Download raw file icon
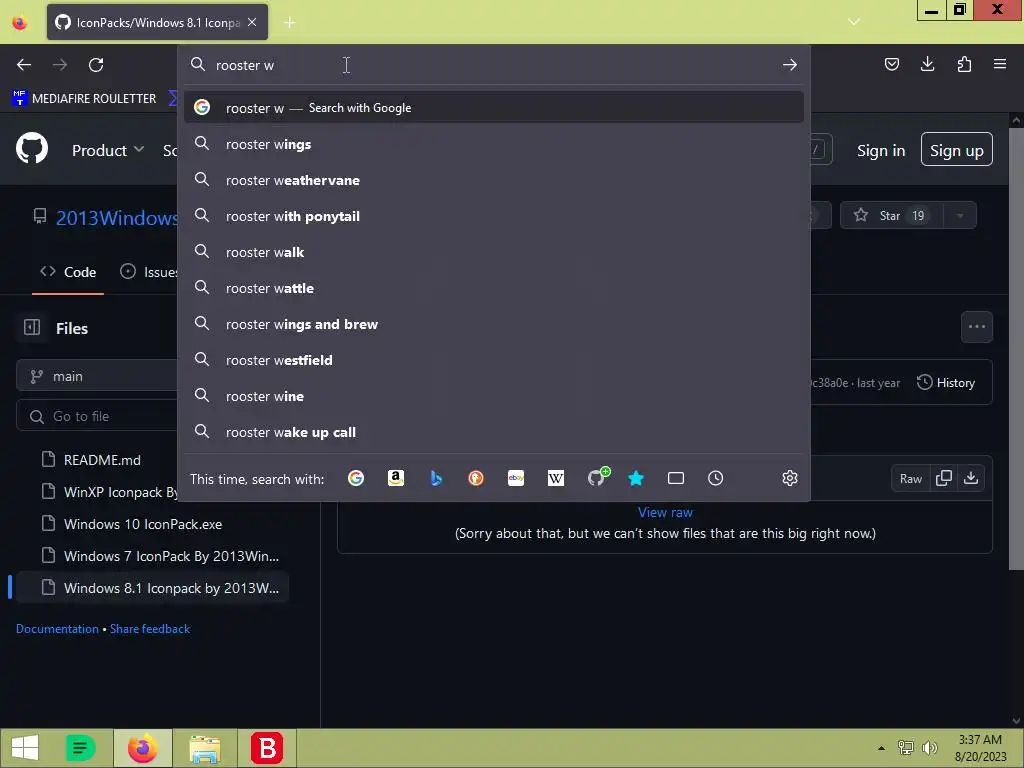This screenshot has height=768, width=1024. [x=971, y=478]
